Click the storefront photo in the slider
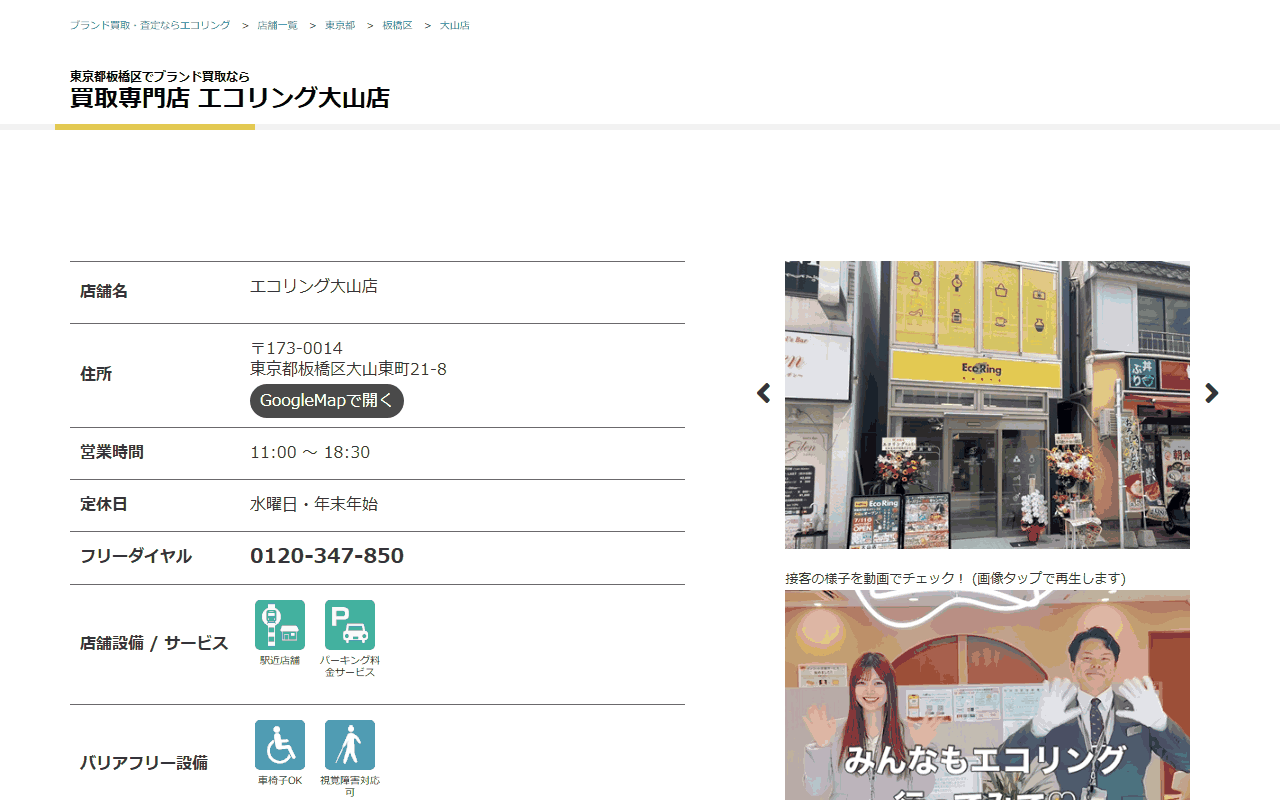Viewport: 1280px width, 800px height. pos(987,405)
